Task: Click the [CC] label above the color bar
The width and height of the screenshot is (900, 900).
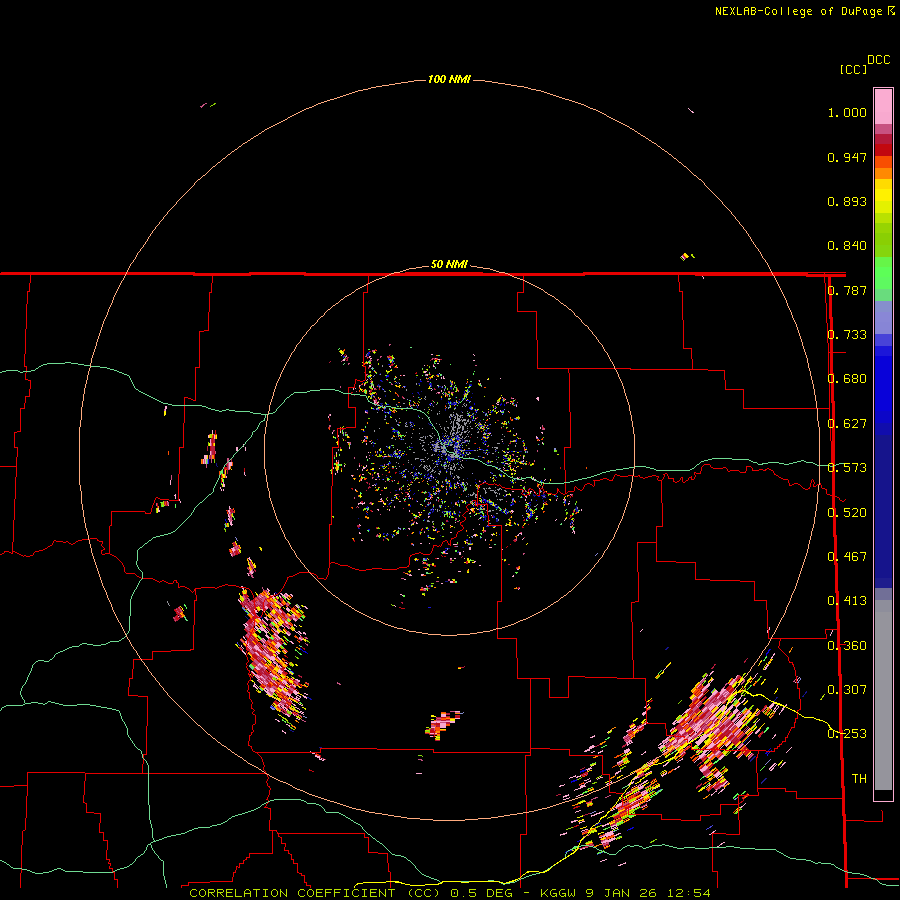Action: pos(854,69)
